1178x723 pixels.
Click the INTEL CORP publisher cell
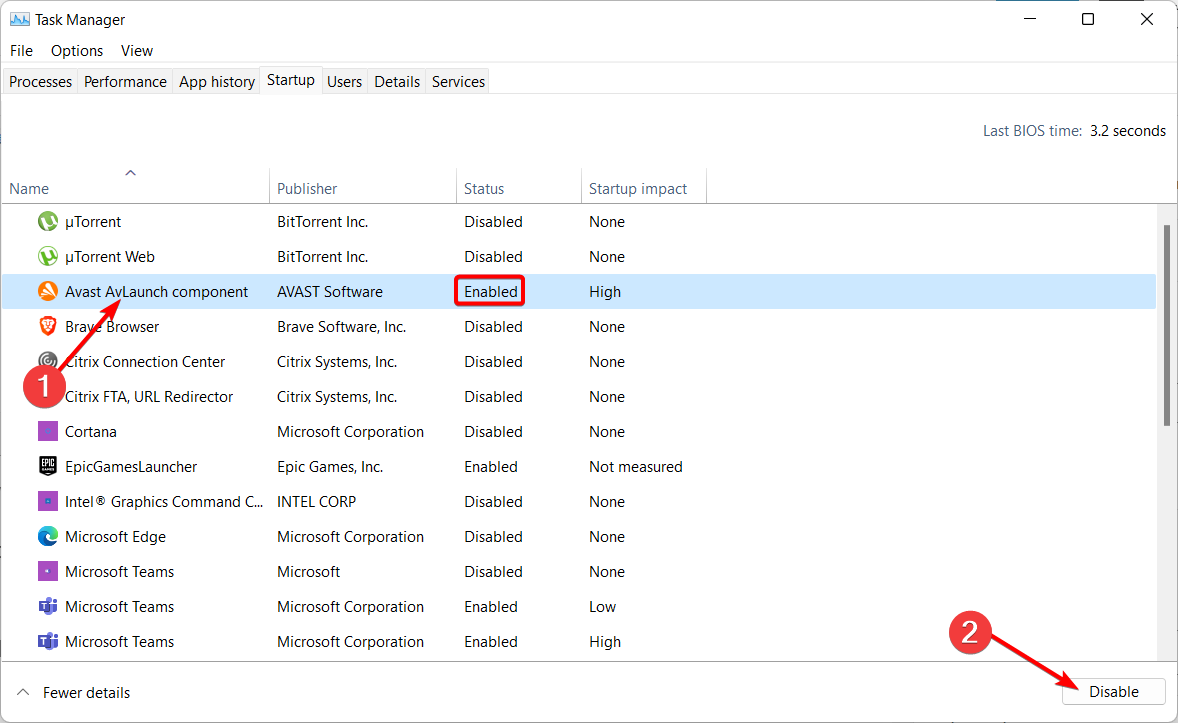tap(316, 501)
